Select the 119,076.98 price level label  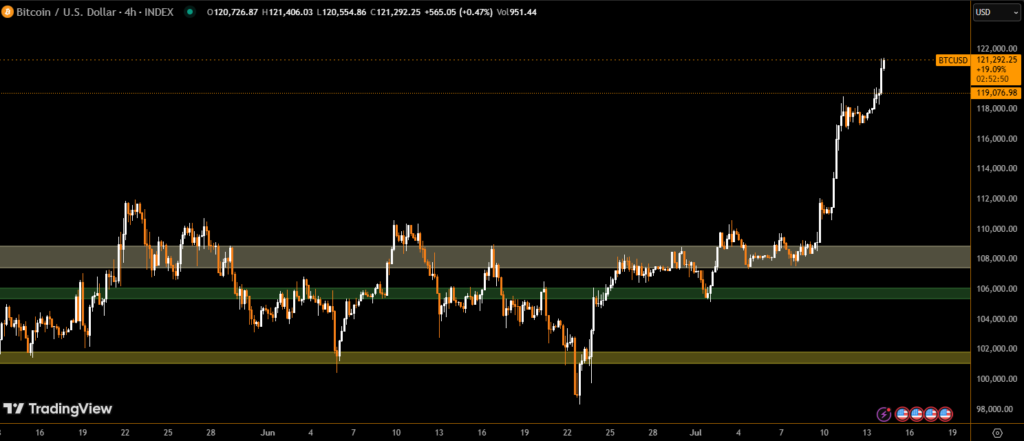click(x=997, y=93)
